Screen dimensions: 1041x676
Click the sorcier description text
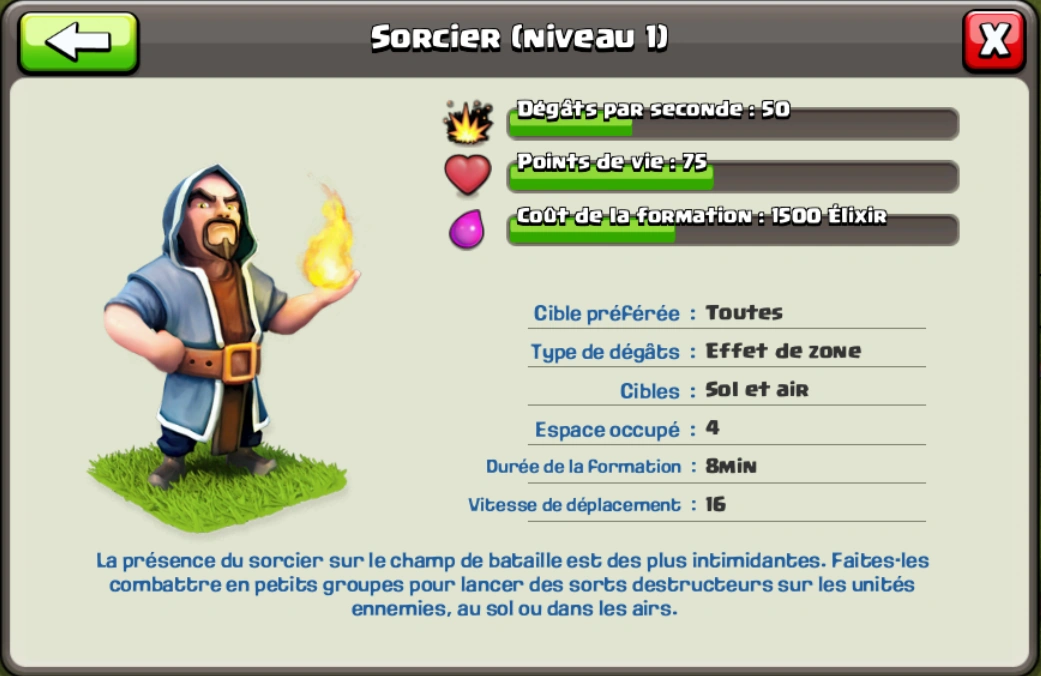[x=513, y=584]
